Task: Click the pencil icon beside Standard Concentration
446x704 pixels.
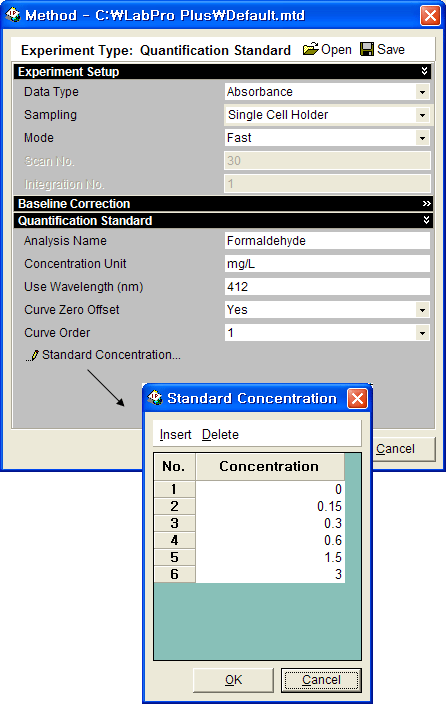Action: coord(33,356)
